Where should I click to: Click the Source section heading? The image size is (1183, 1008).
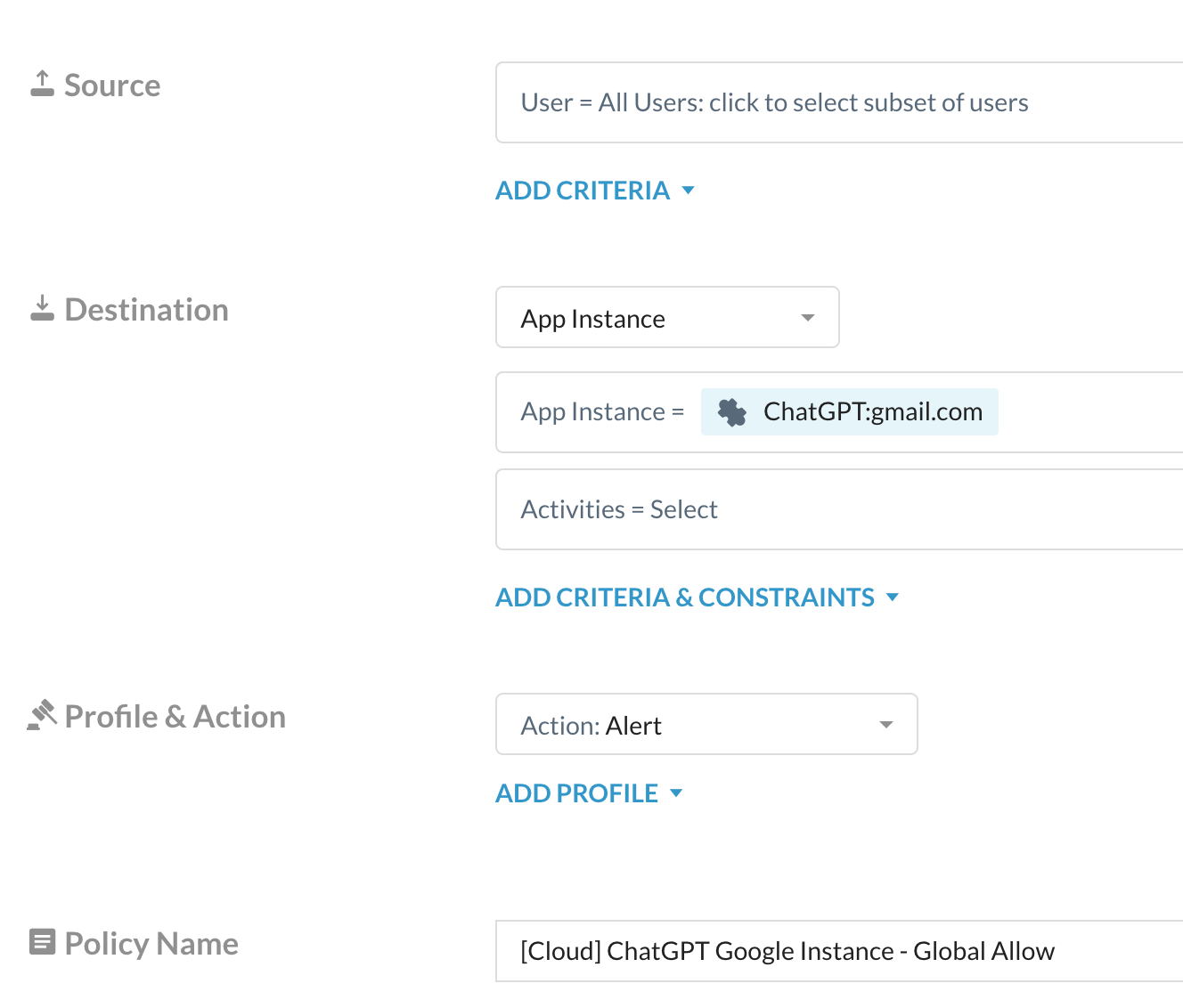(x=112, y=85)
